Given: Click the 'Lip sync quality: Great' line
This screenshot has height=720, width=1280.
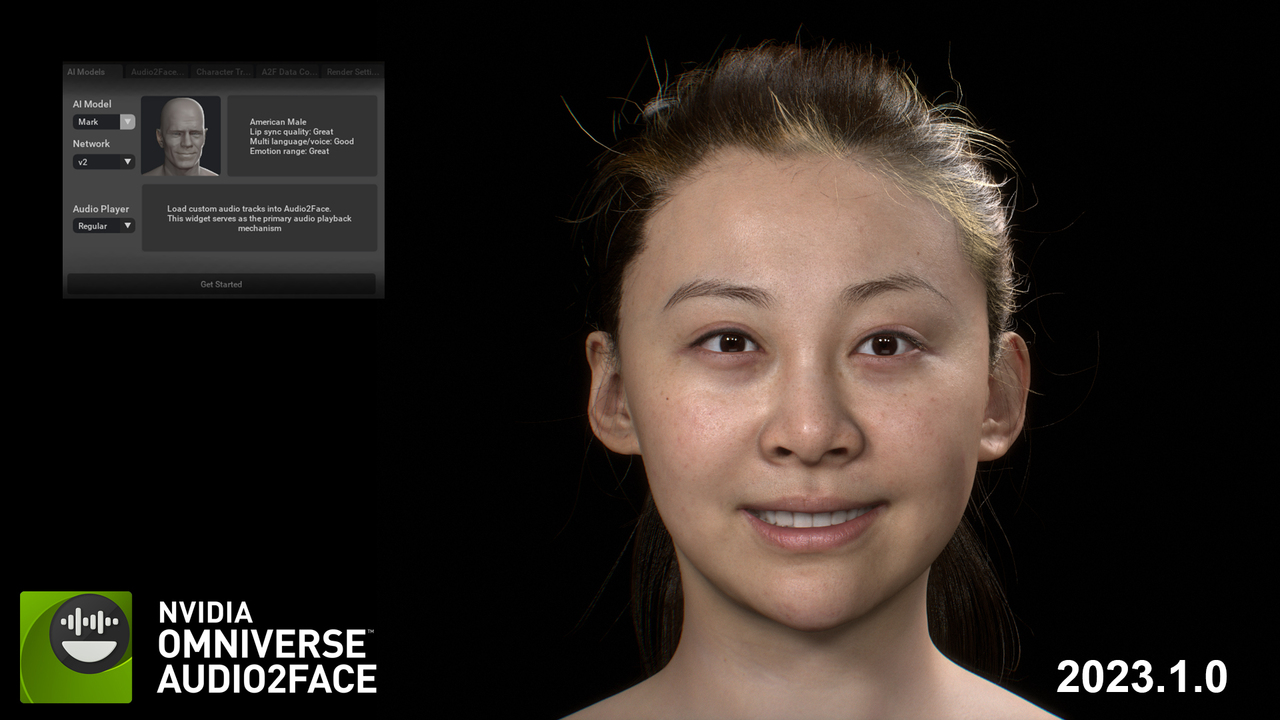Looking at the screenshot, I should [291, 132].
